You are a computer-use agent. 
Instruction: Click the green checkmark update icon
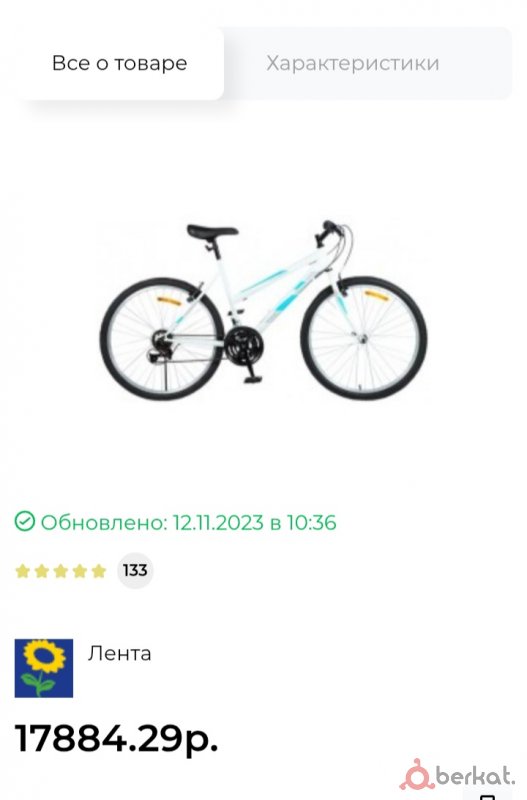coord(24,522)
